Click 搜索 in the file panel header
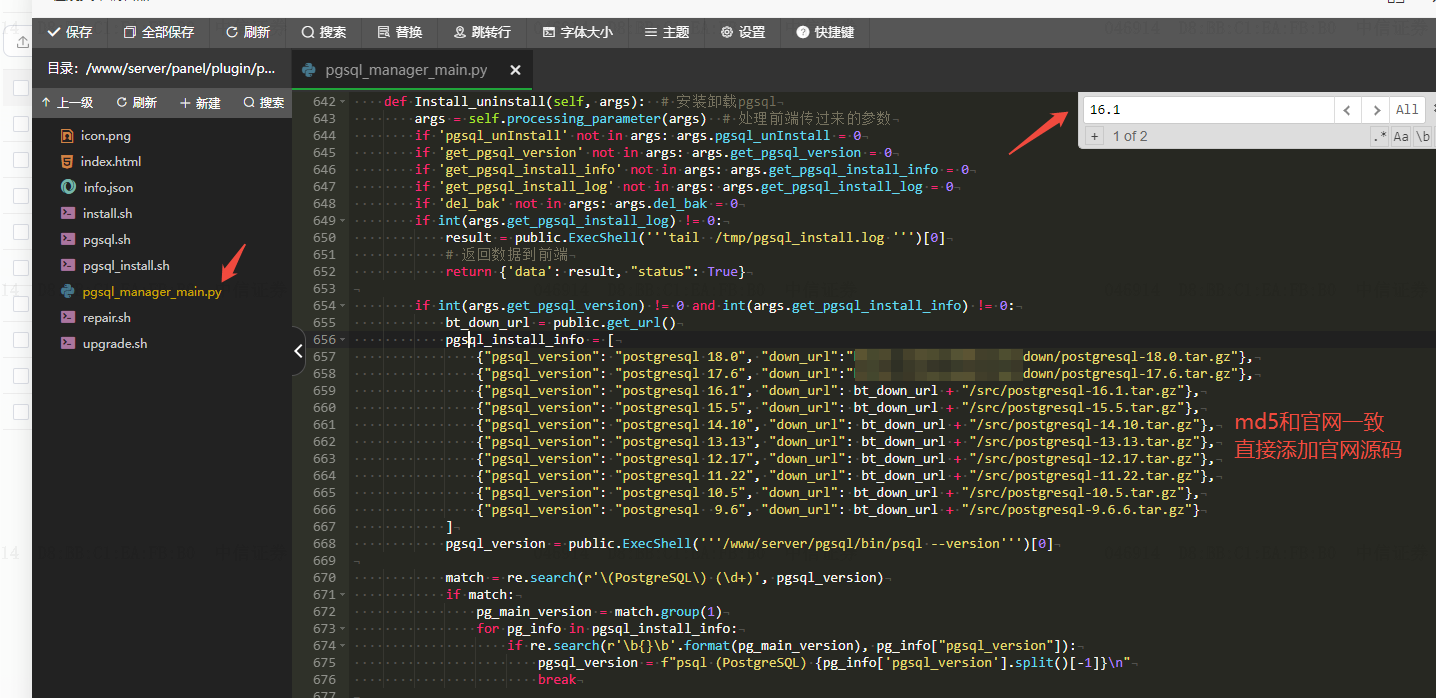 coord(264,102)
